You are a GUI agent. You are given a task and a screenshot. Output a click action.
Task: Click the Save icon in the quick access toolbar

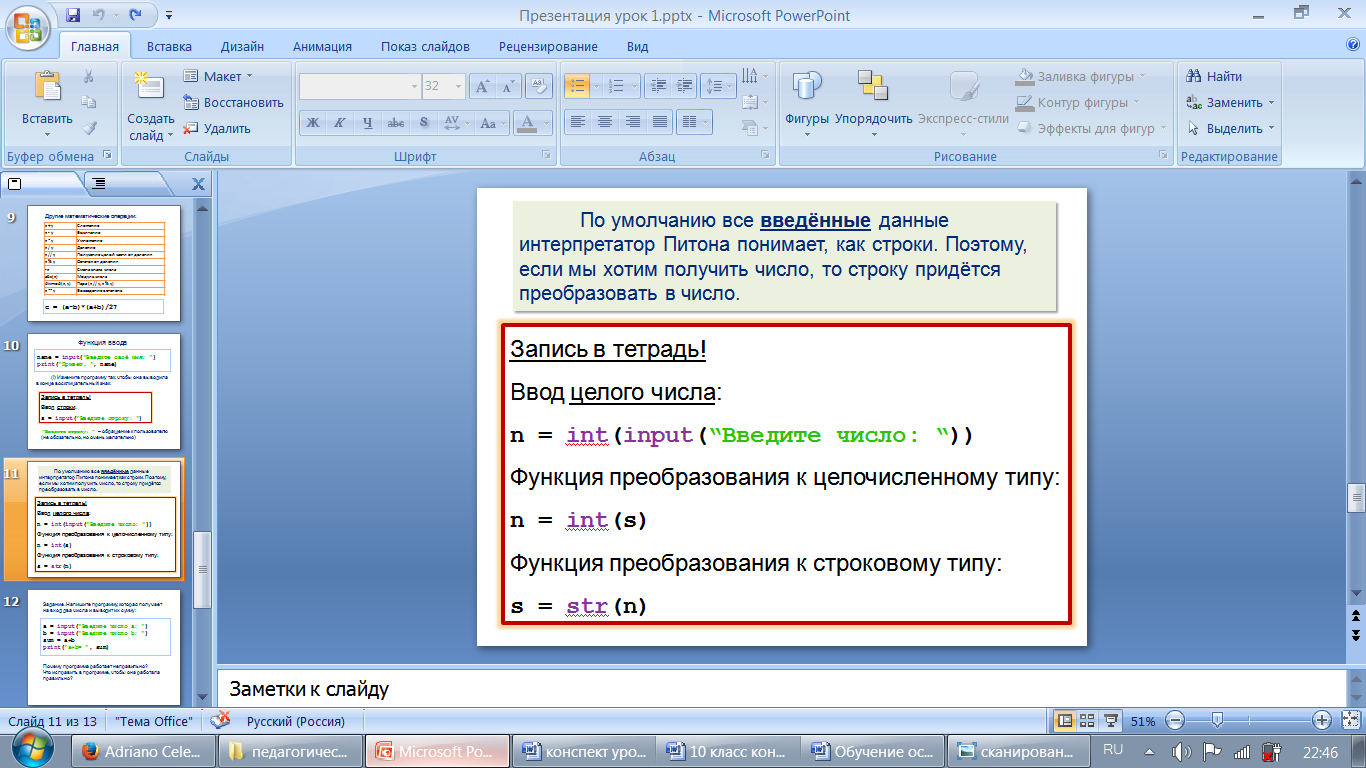pyautogui.click(x=73, y=15)
